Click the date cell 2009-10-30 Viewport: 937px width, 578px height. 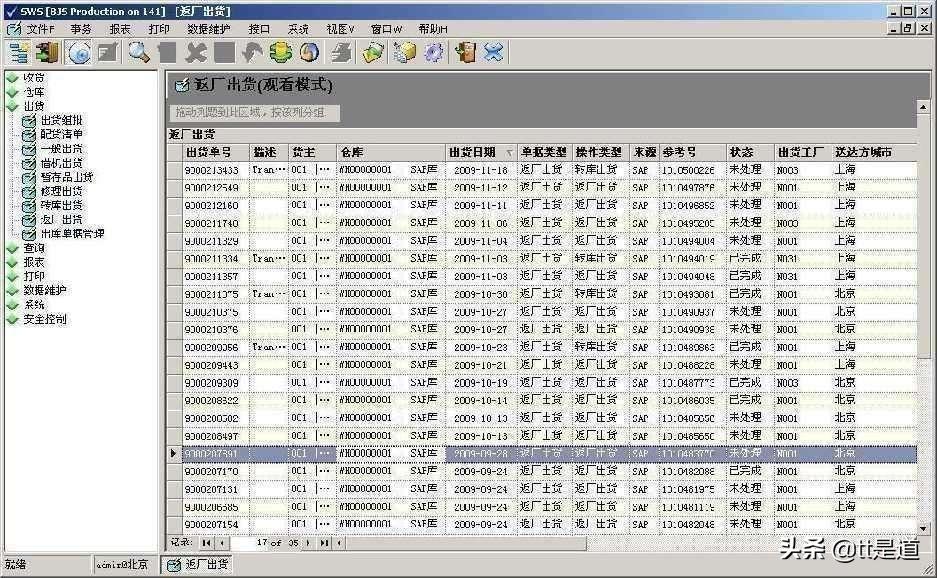point(480,294)
